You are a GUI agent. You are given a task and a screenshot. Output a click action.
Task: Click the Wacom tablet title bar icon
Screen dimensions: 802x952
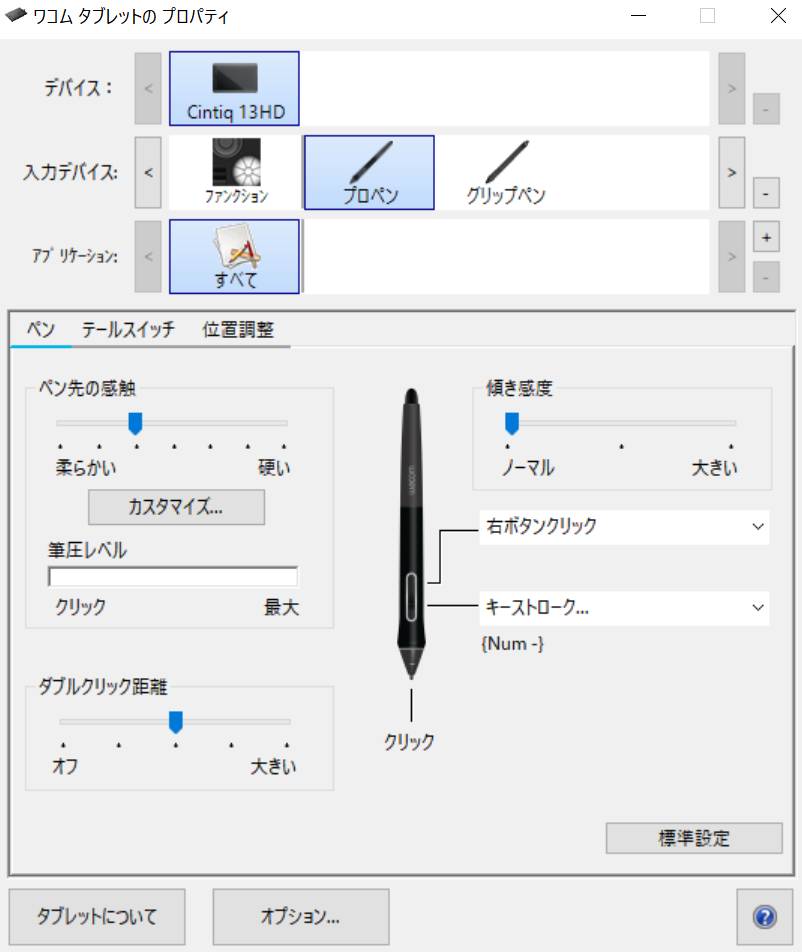coord(16,15)
